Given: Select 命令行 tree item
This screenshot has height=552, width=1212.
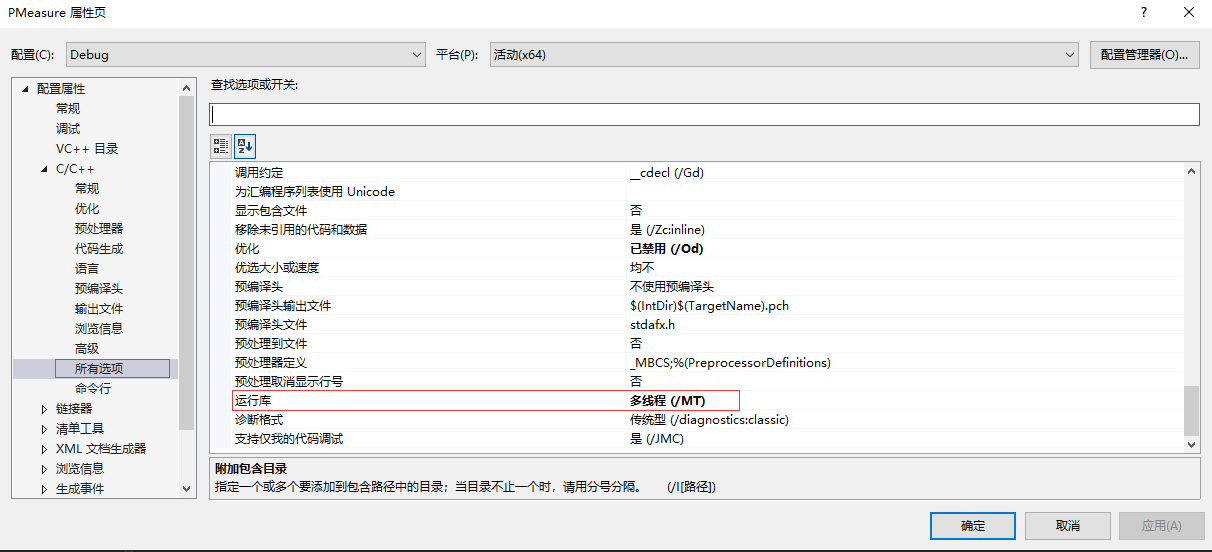Looking at the screenshot, I should (93, 389).
